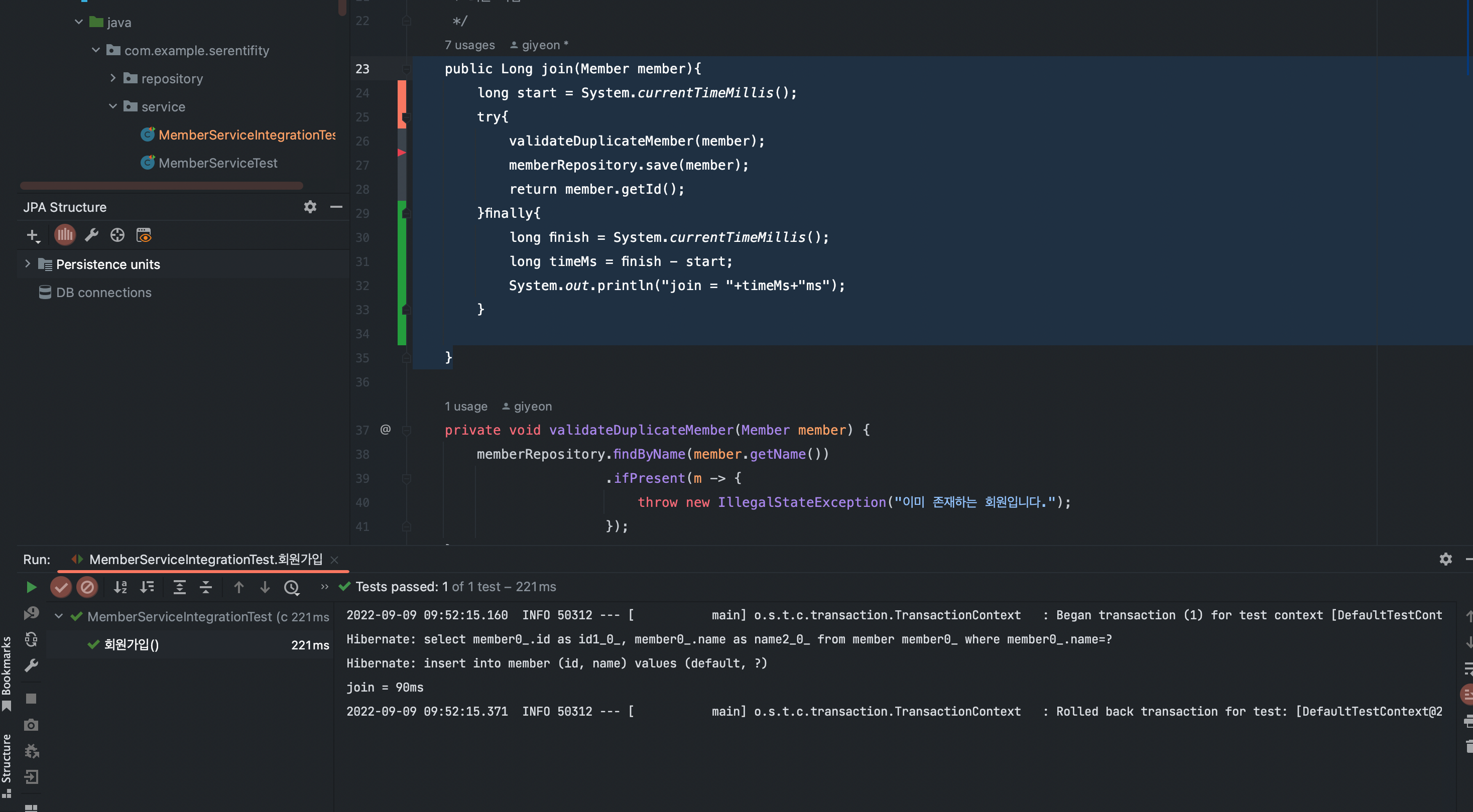Screen dimensions: 1473x812
Task: Fold try block at line 25
Action: pyautogui.click(x=406, y=117)
